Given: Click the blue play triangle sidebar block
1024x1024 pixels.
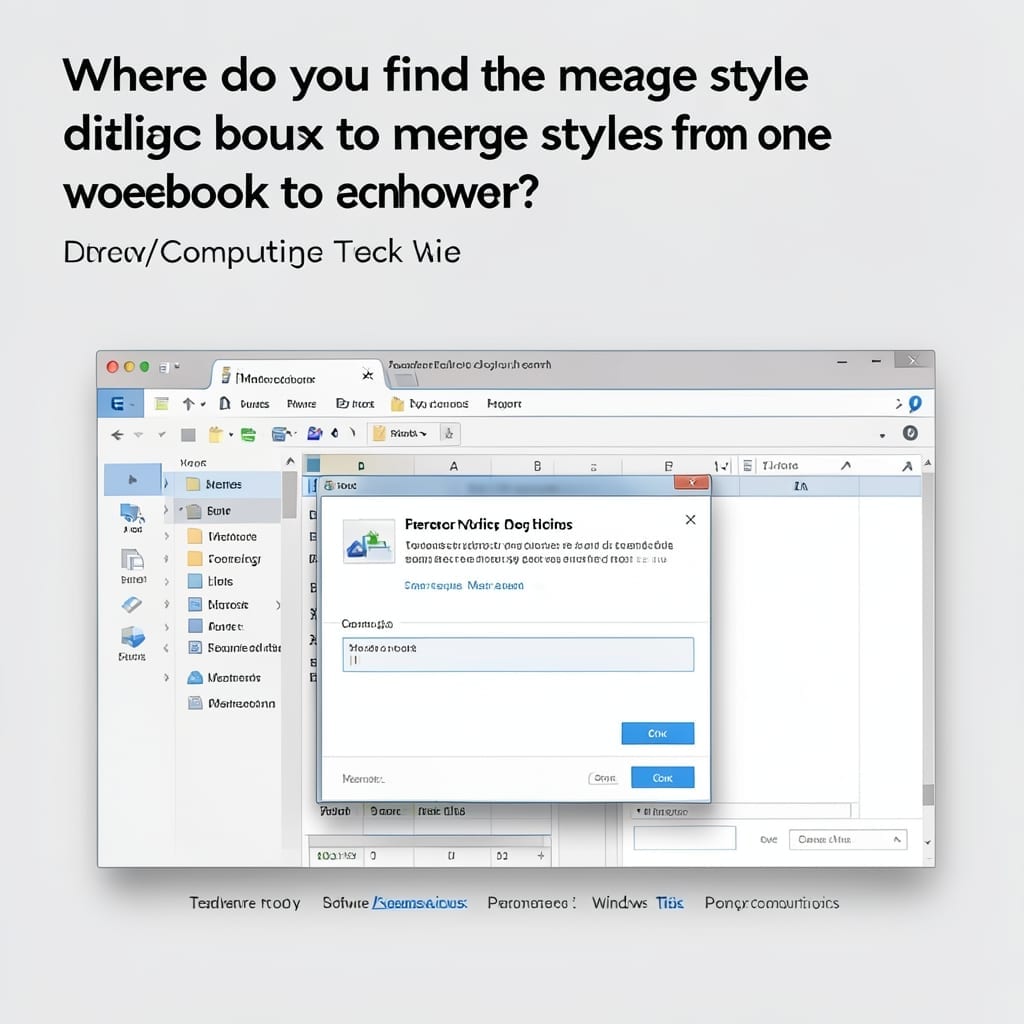Looking at the screenshot, I should click(x=133, y=480).
